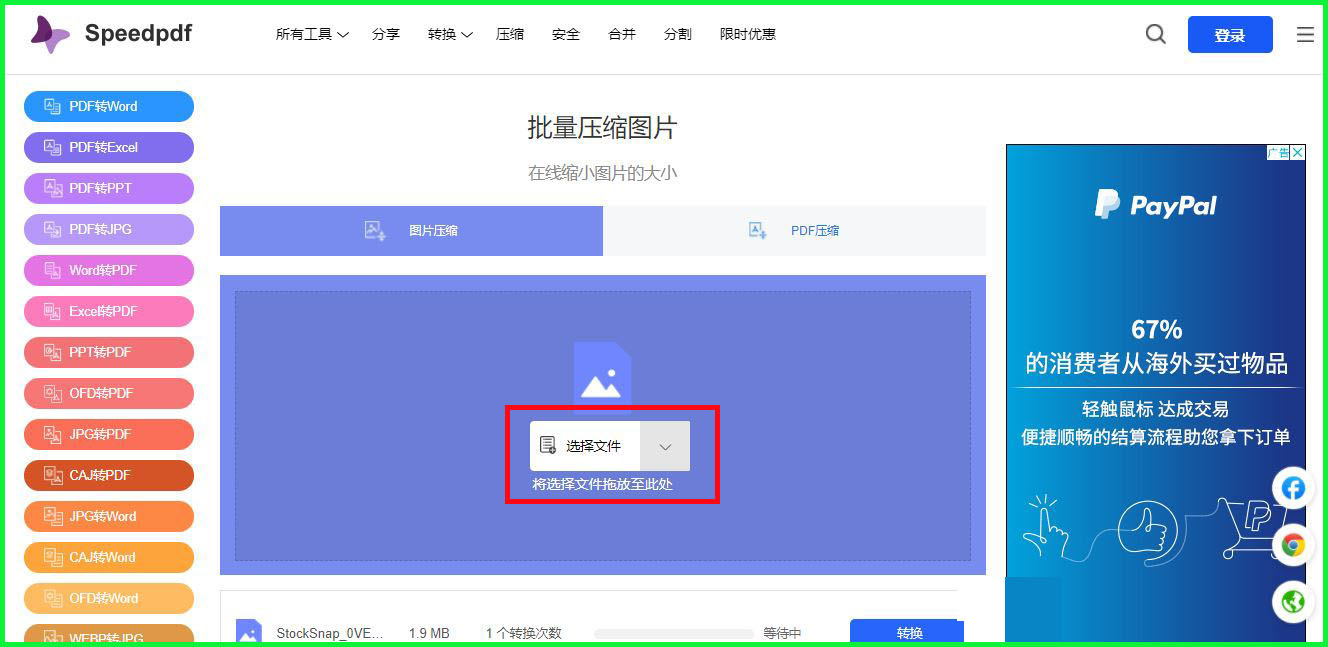Click the Facebook share icon on right edge
1328x647 pixels.
(x=1293, y=488)
